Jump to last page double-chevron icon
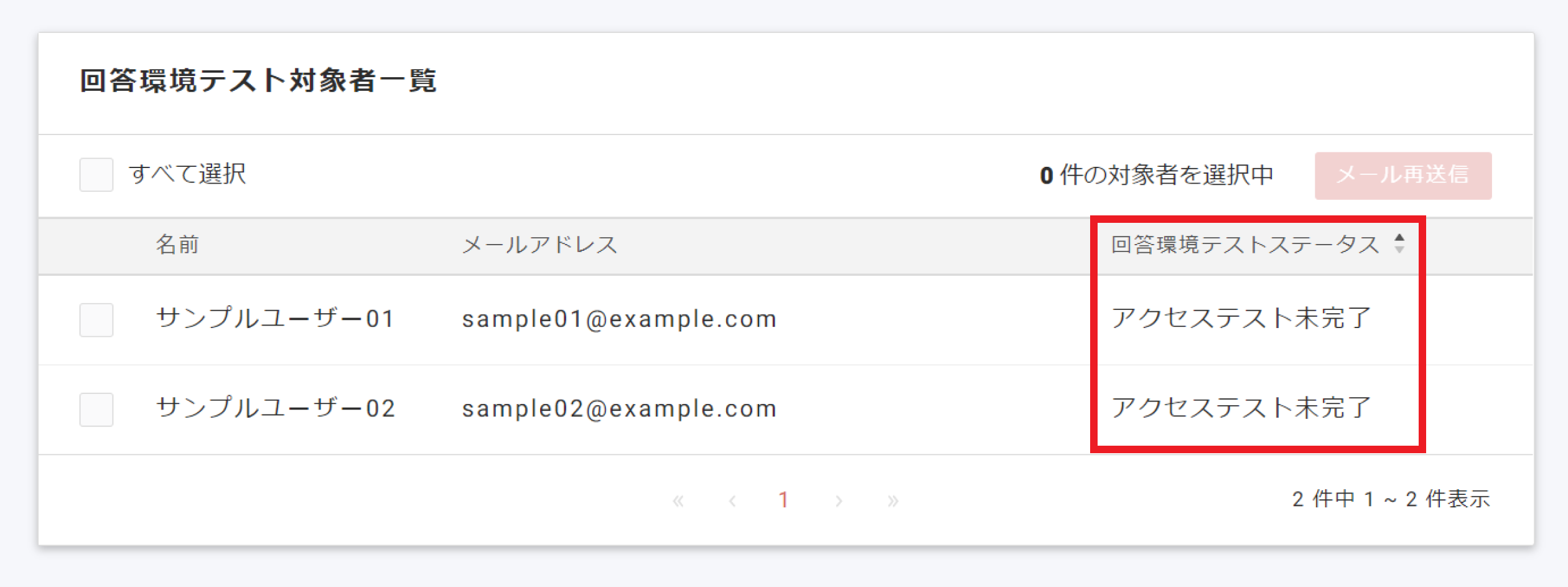This screenshot has height=587, width=1568. point(893,500)
